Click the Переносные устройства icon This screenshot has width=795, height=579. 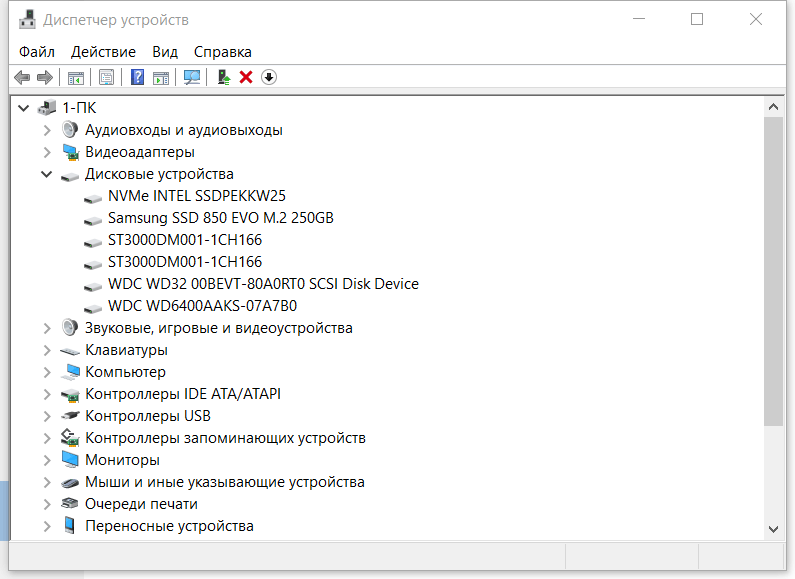pyautogui.click(x=70, y=526)
